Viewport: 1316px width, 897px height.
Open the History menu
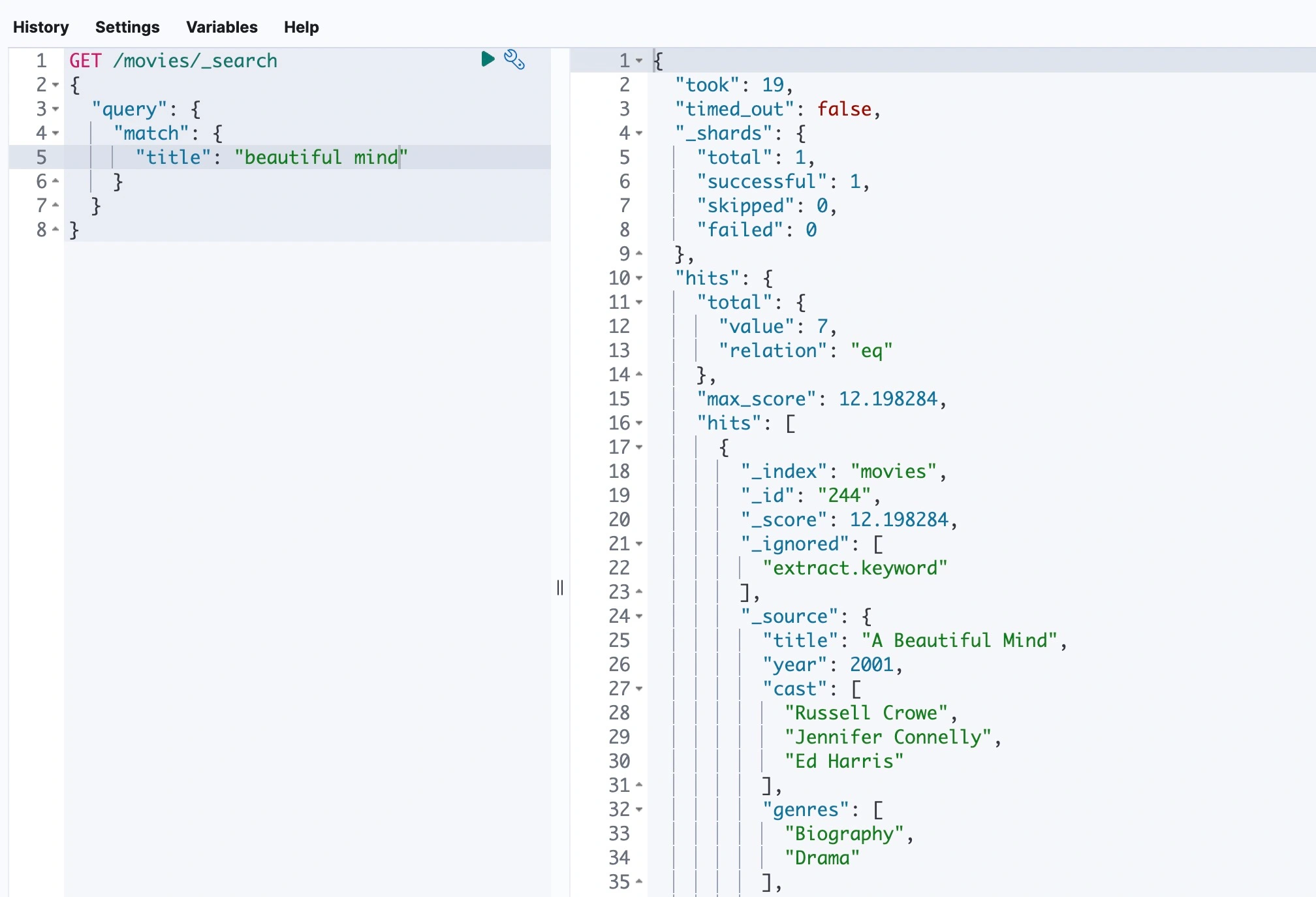point(40,27)
